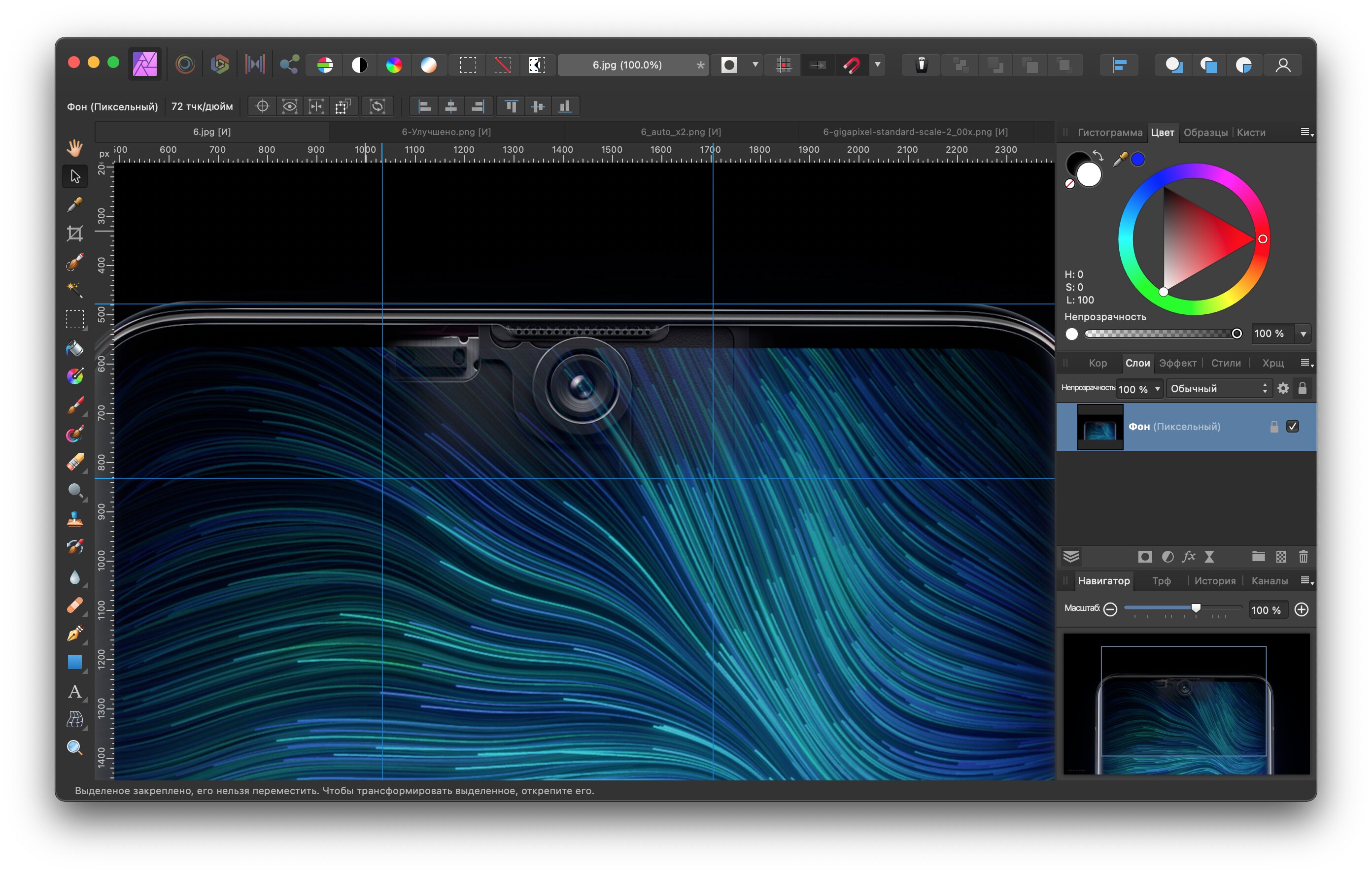Delete the selected layer with trash icon
1372x874 pixels.
click(1303, 557)
